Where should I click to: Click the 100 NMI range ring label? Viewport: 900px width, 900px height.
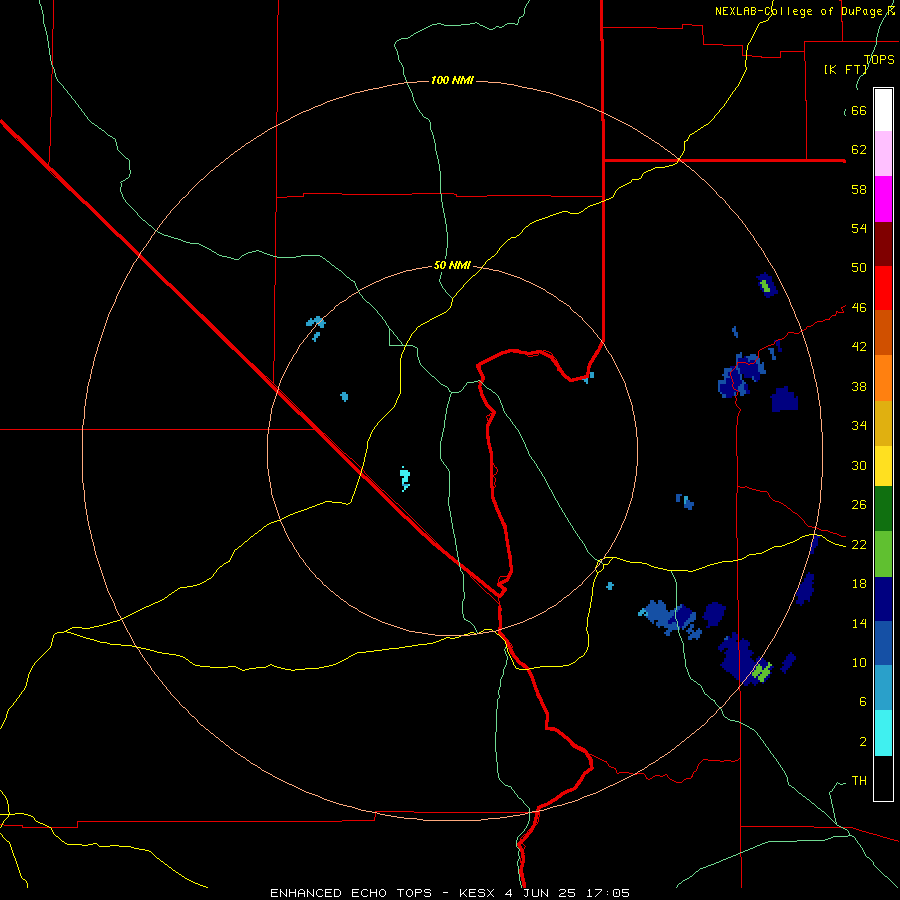[x=452, y=80]
